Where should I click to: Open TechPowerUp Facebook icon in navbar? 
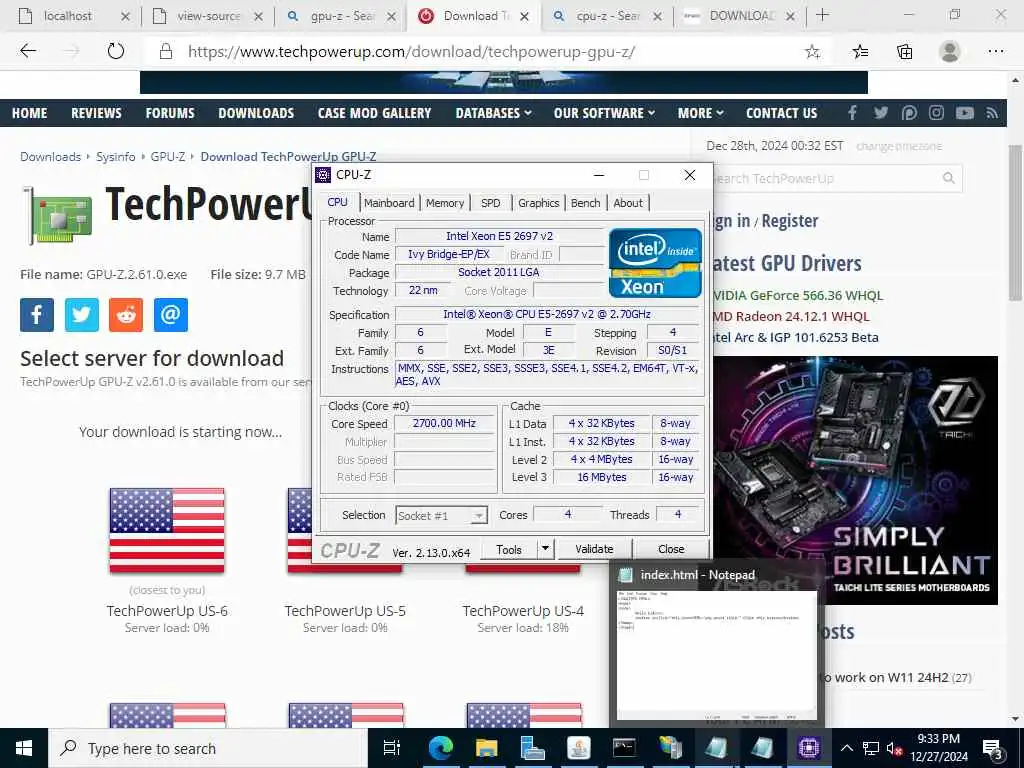coord(852,113)
